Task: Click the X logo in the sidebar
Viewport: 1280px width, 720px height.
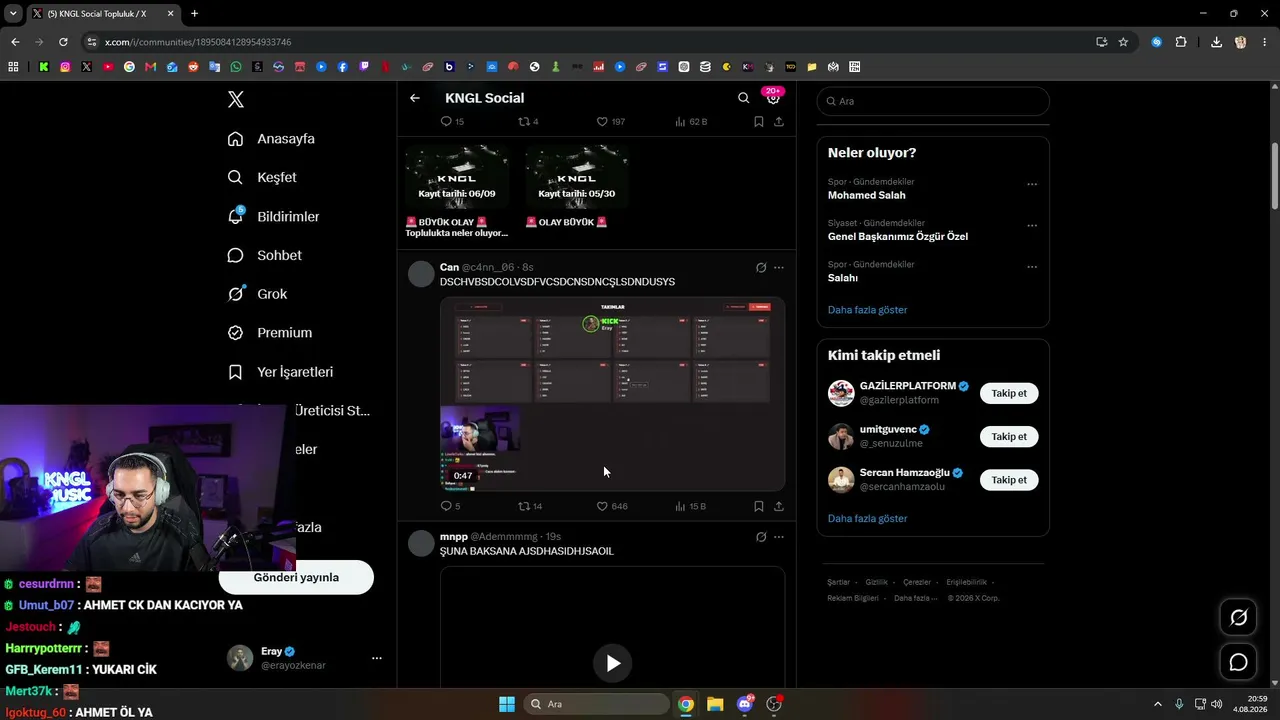Action: [x=235, y=99]
